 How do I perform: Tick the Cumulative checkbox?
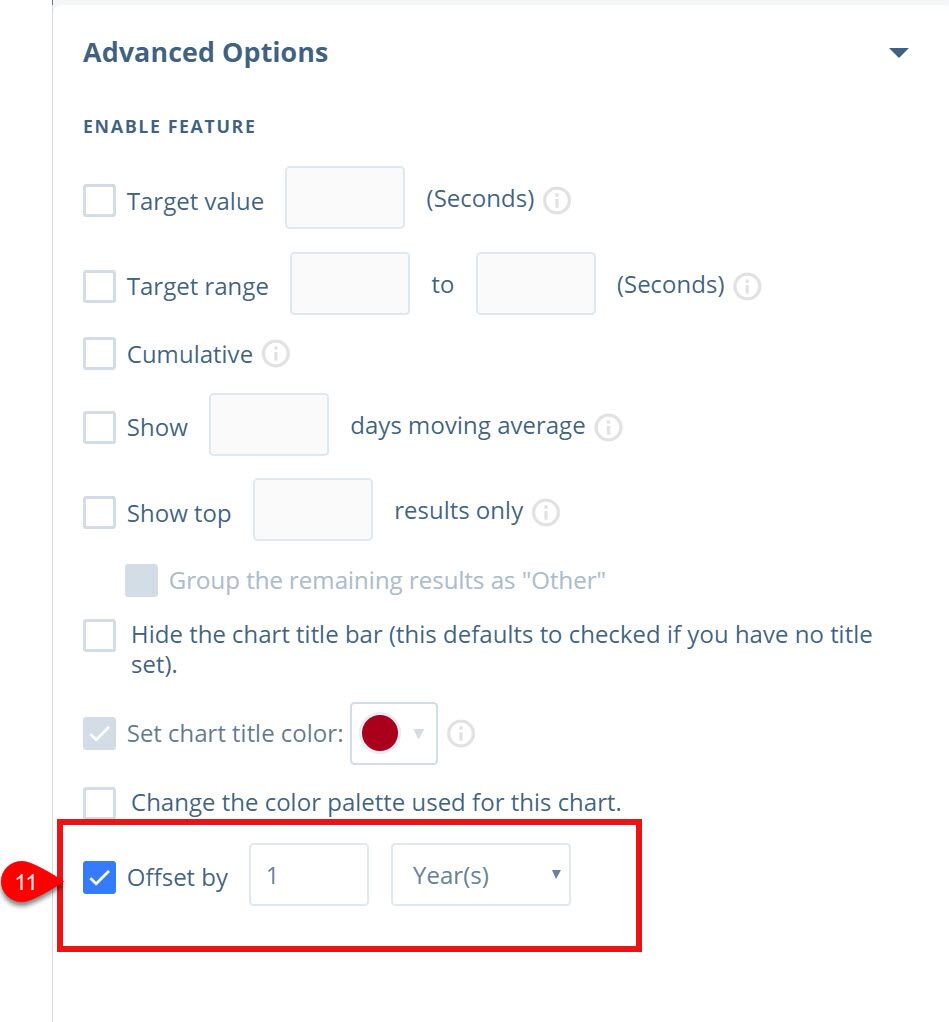pos(99,354)
